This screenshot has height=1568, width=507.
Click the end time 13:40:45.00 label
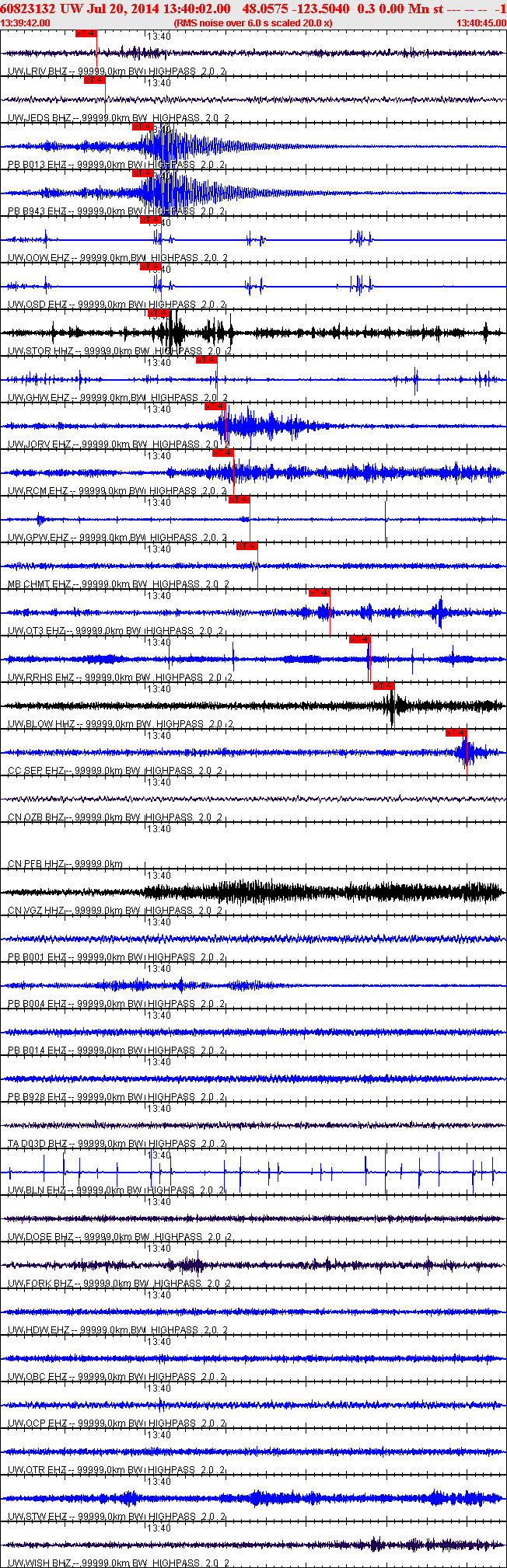(x=481, y=23)
